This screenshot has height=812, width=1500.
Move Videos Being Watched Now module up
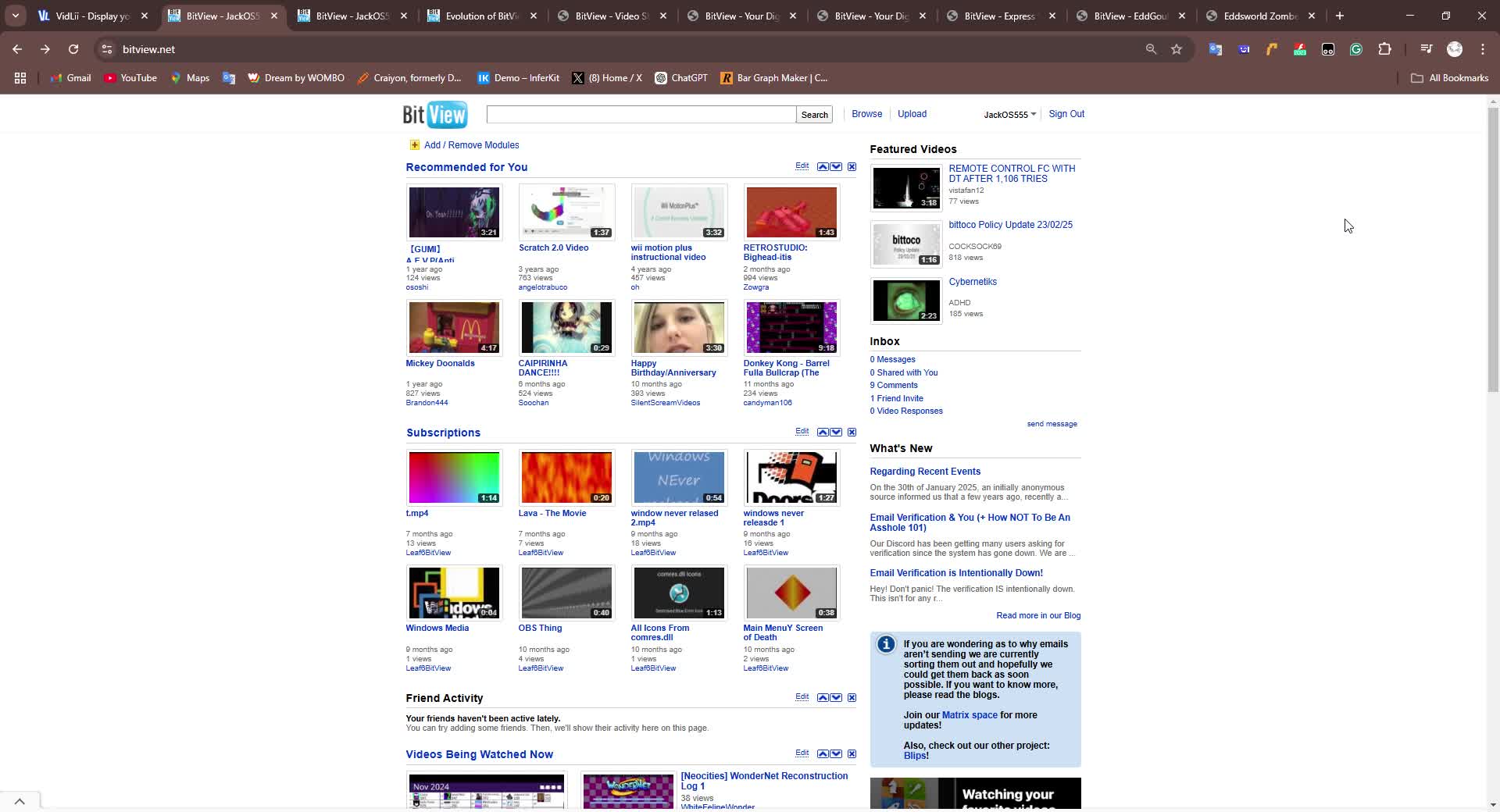pos(823,753)
